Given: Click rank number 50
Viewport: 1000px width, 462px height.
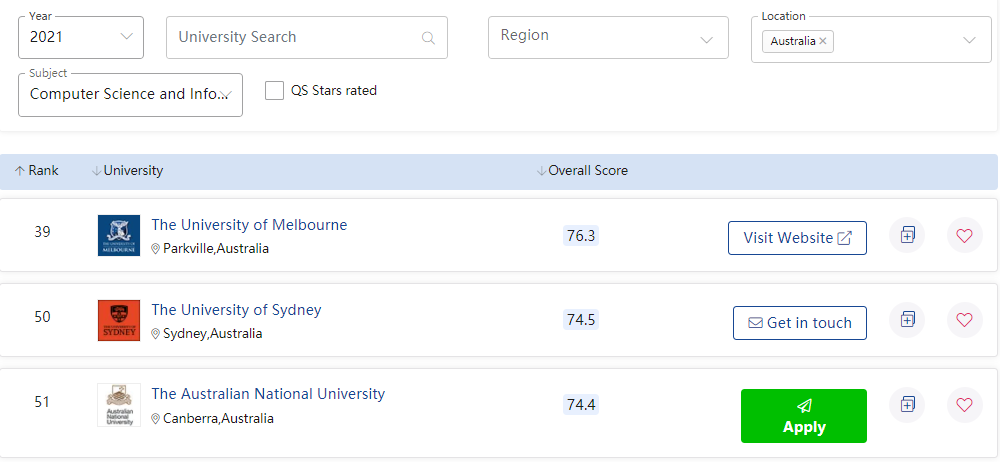Looking at the screenshot, I should pyautogui.click(x=42, y=317).
